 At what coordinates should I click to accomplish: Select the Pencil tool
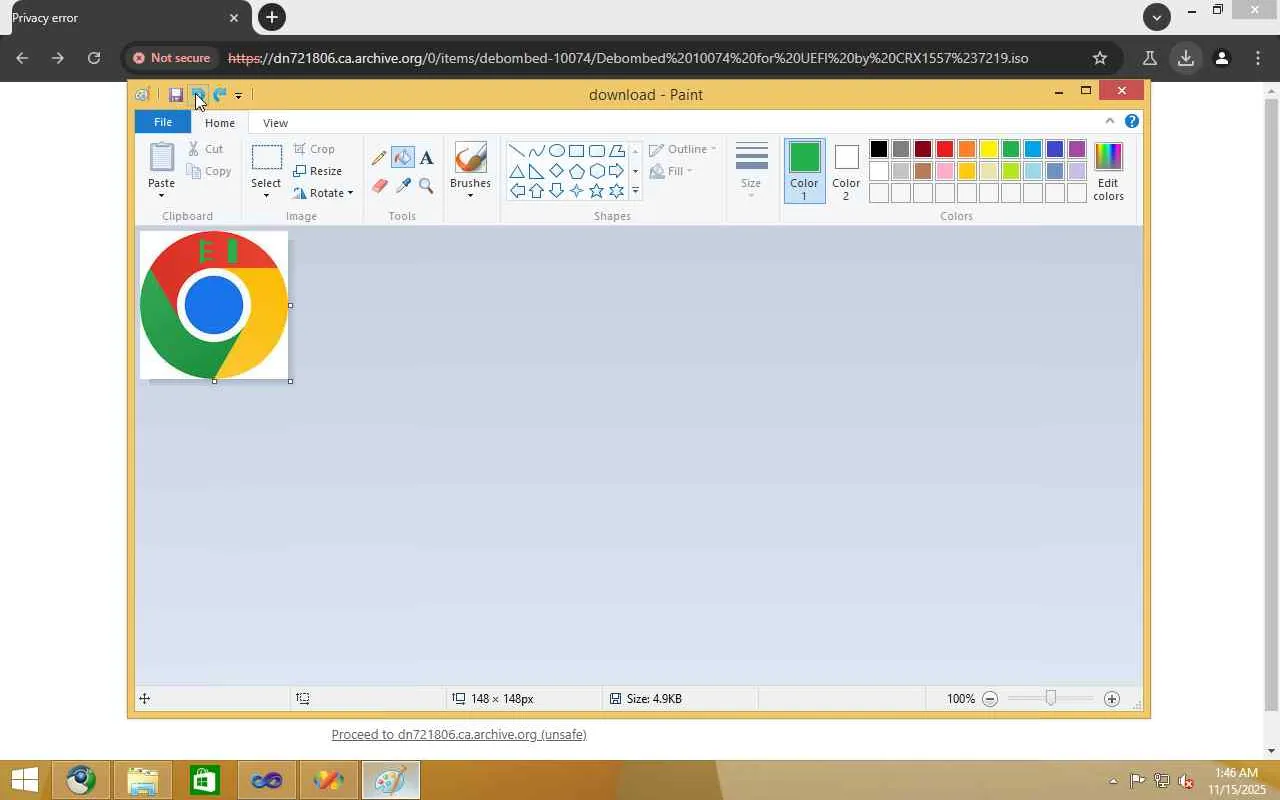[379, 157]
